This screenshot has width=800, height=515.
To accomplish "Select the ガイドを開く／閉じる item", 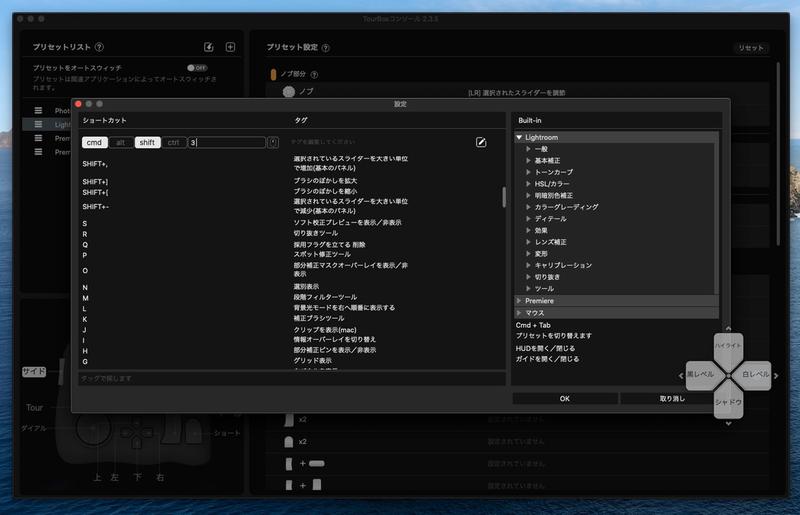I will 547,359.
